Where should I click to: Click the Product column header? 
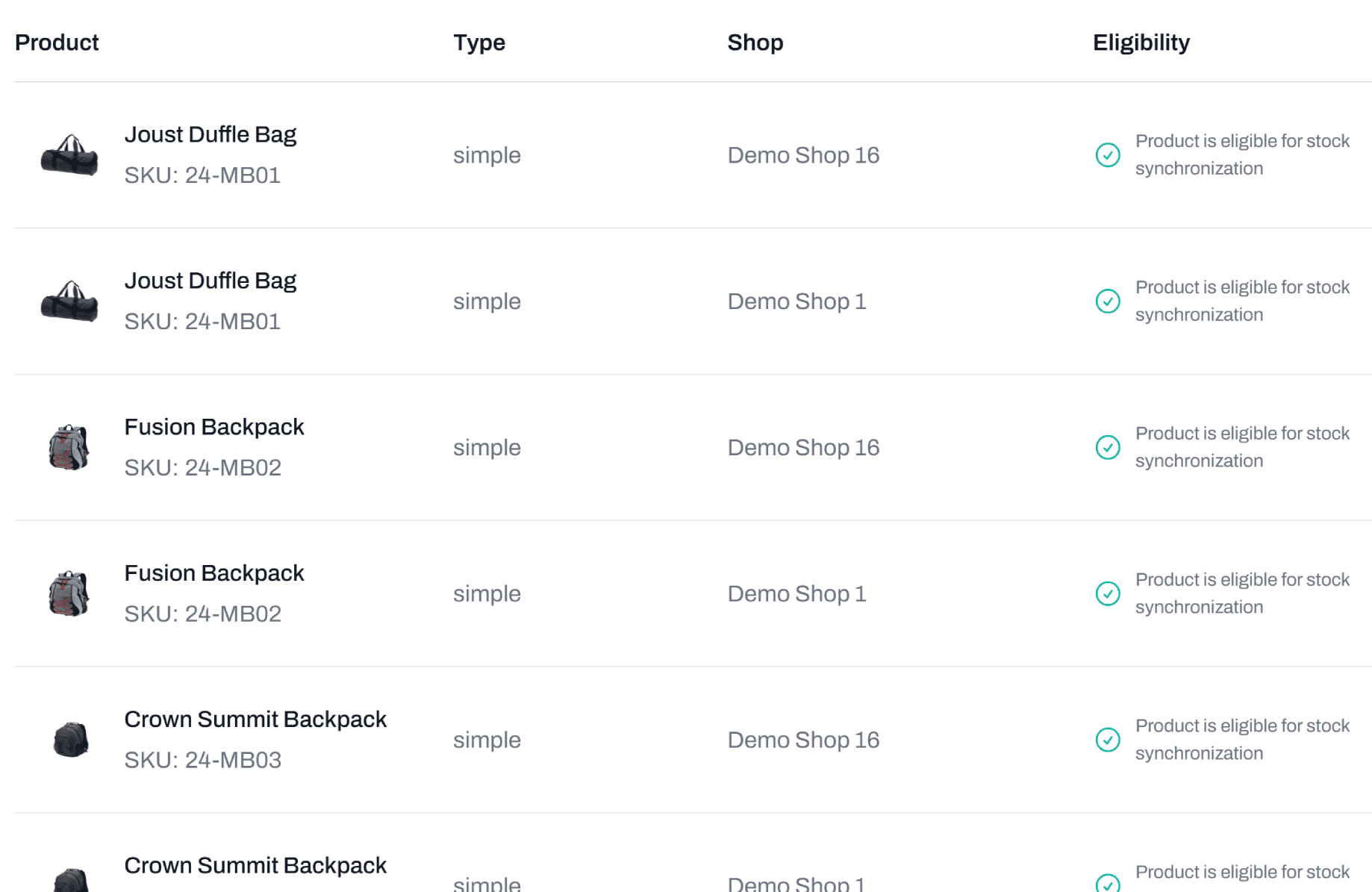point(56,43)
